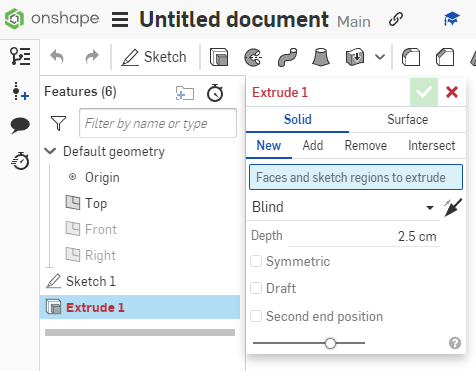Start a new Sketch

tap(154, 57)
